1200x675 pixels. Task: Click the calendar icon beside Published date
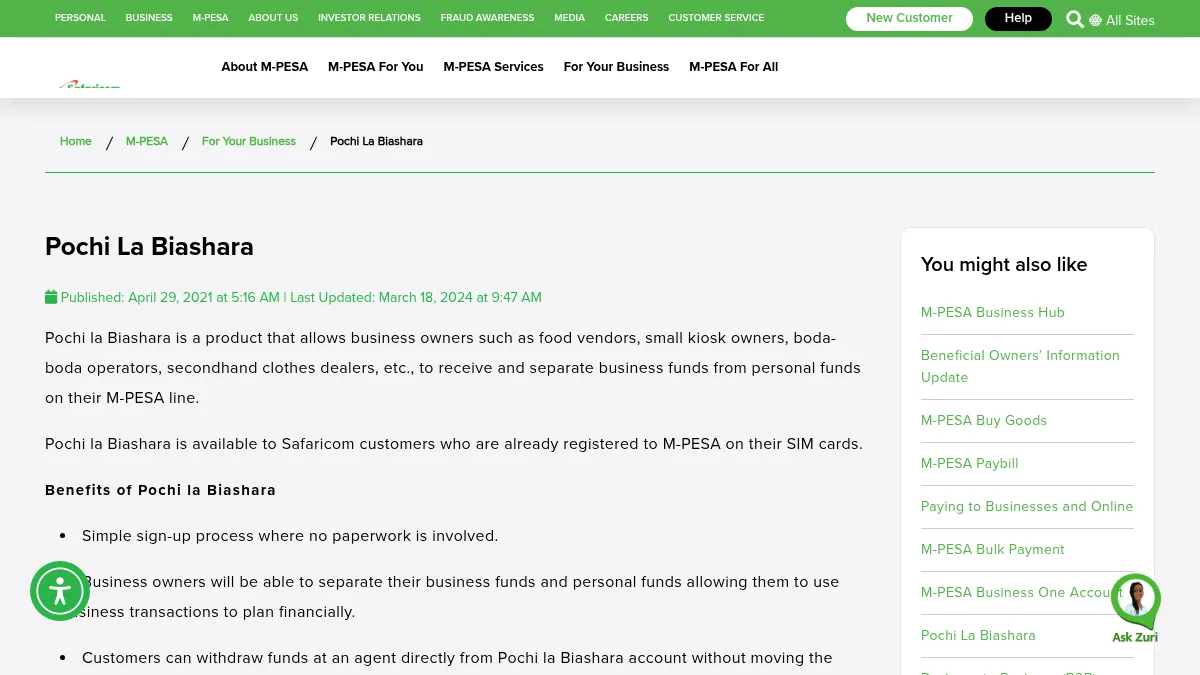pos(51,297)
